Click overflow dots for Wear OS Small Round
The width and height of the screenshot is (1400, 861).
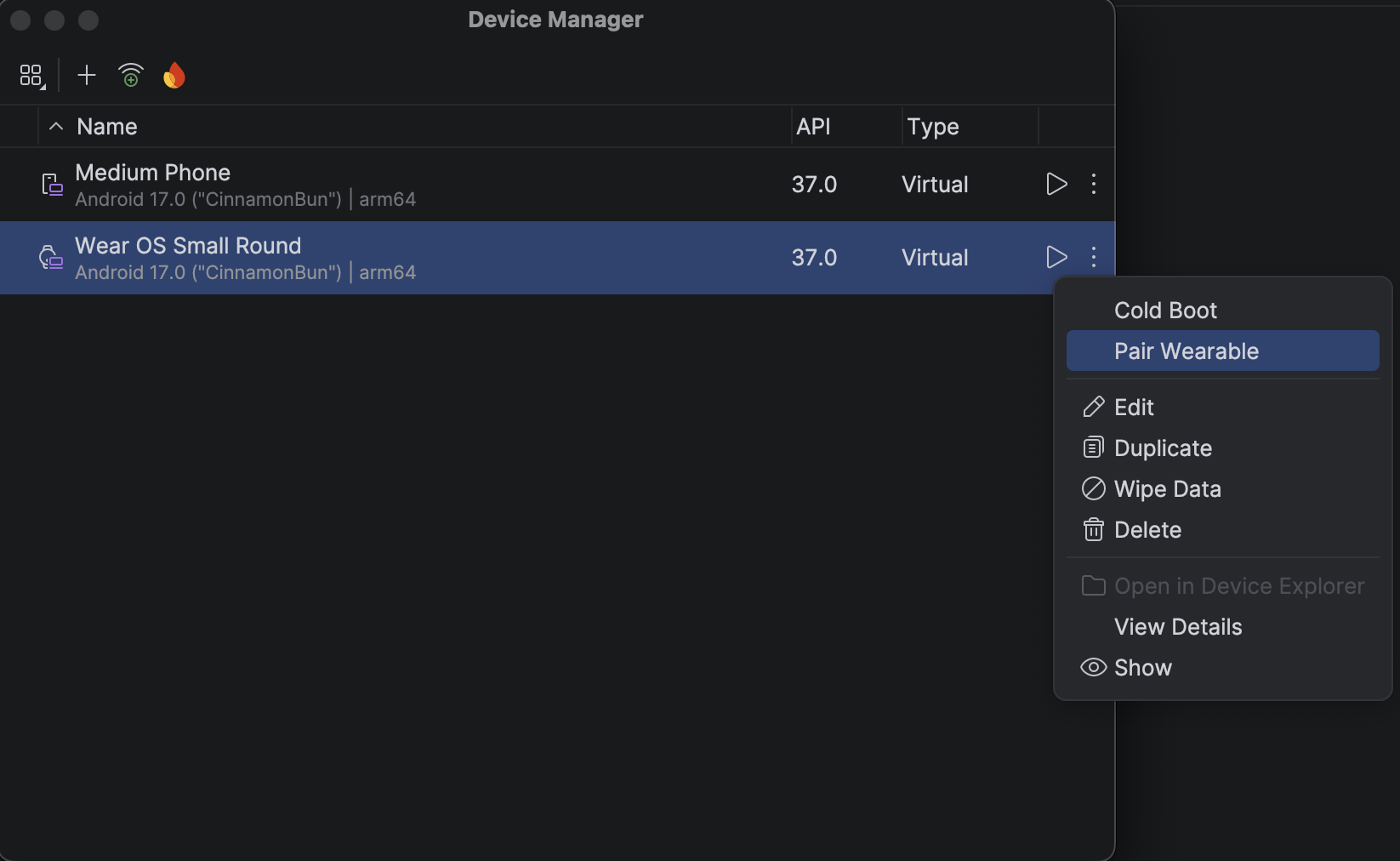click(1094, 257)
